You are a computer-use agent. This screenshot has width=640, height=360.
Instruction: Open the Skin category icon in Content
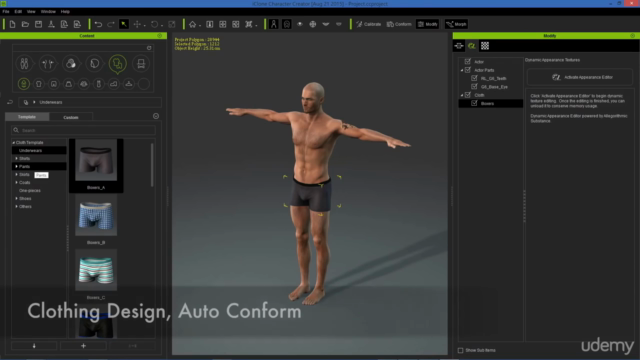point(71,64)
